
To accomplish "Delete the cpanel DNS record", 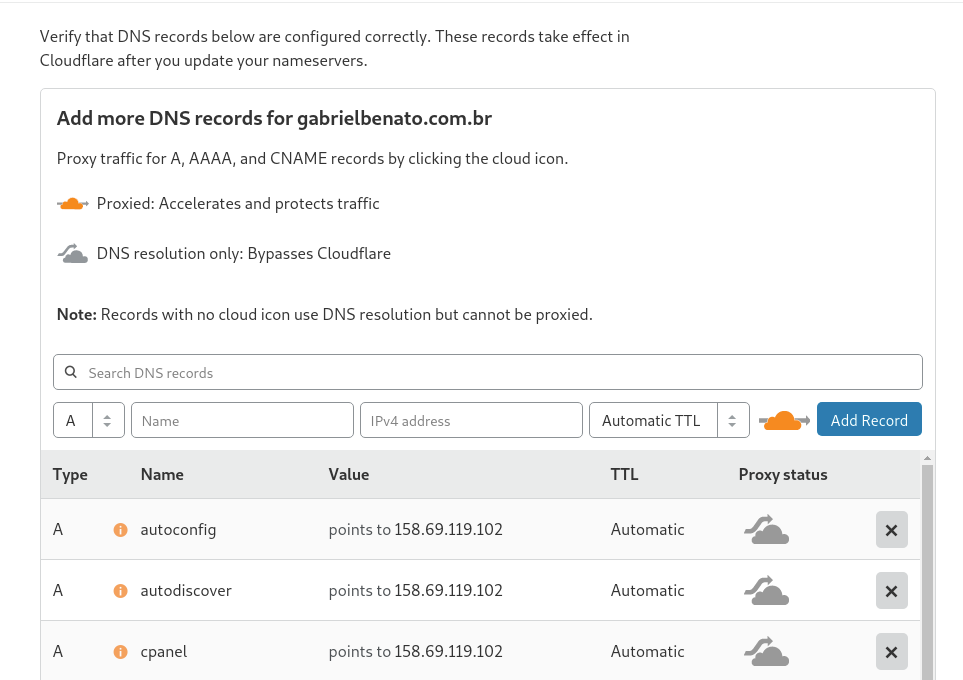I will [x=892, y=652].
